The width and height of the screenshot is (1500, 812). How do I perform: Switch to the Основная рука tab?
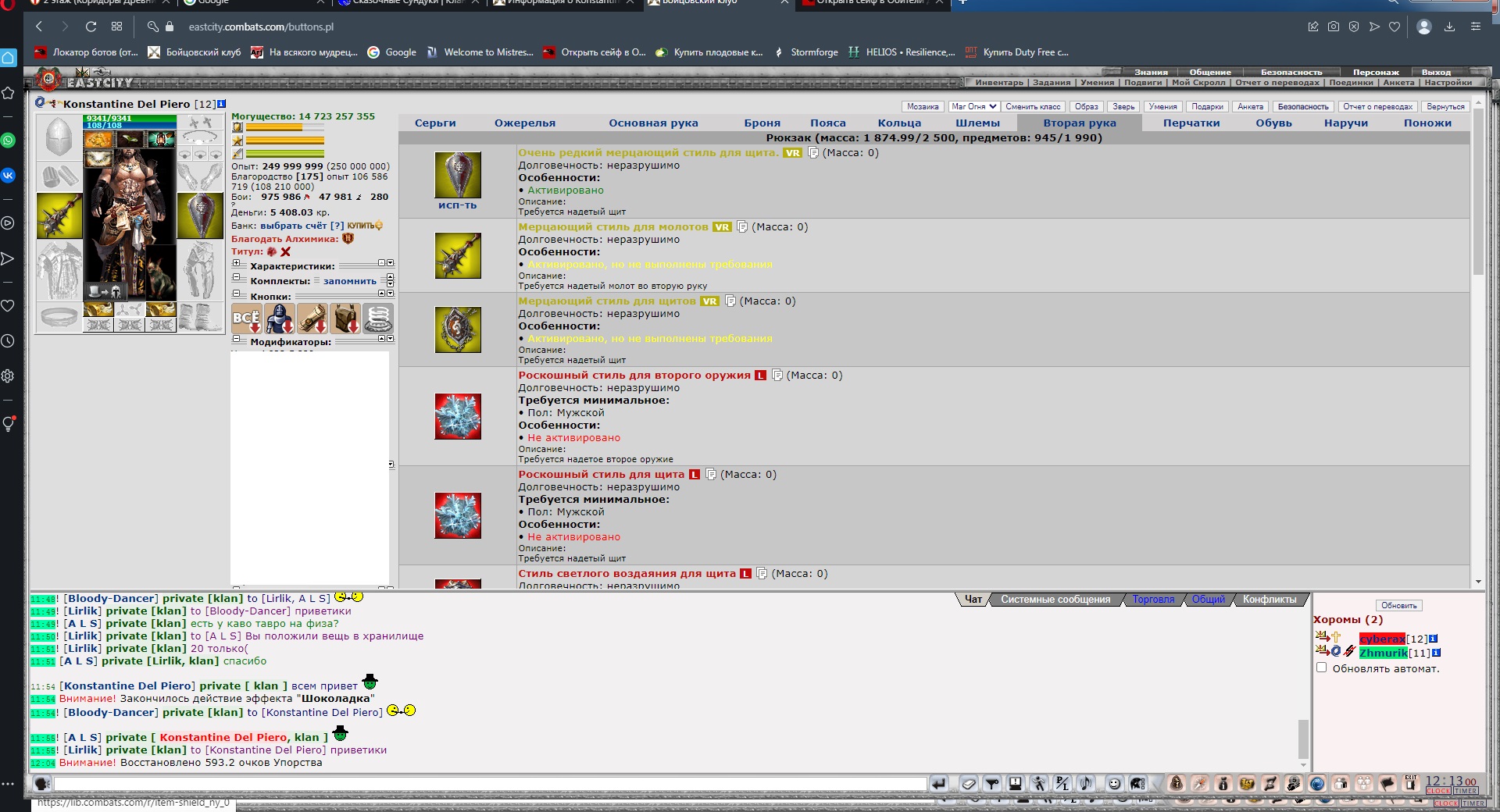653,123
